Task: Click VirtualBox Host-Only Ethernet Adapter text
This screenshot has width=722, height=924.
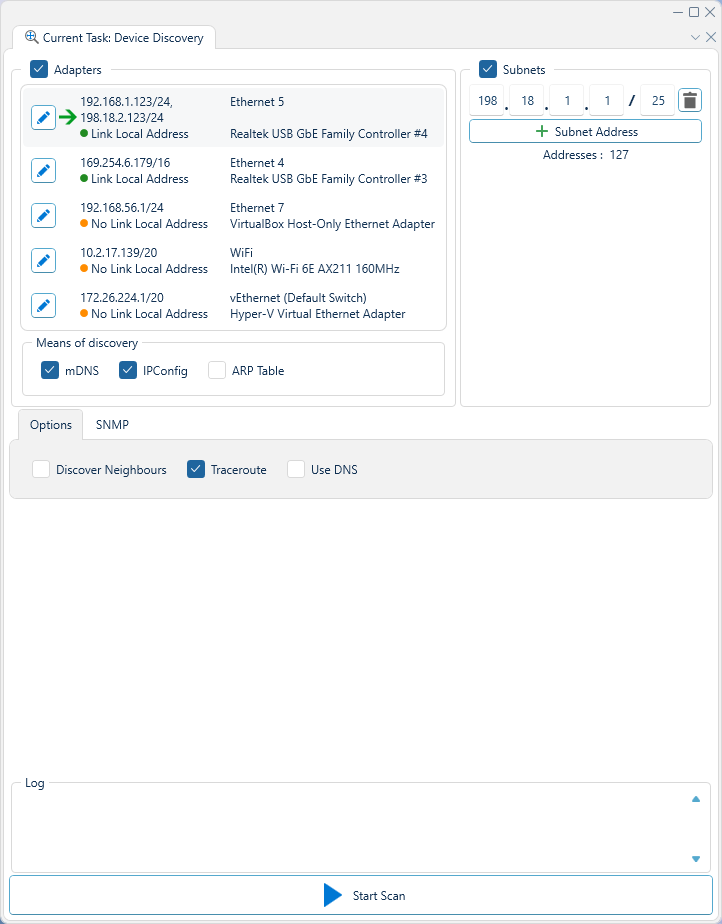Action: point(332,224)
